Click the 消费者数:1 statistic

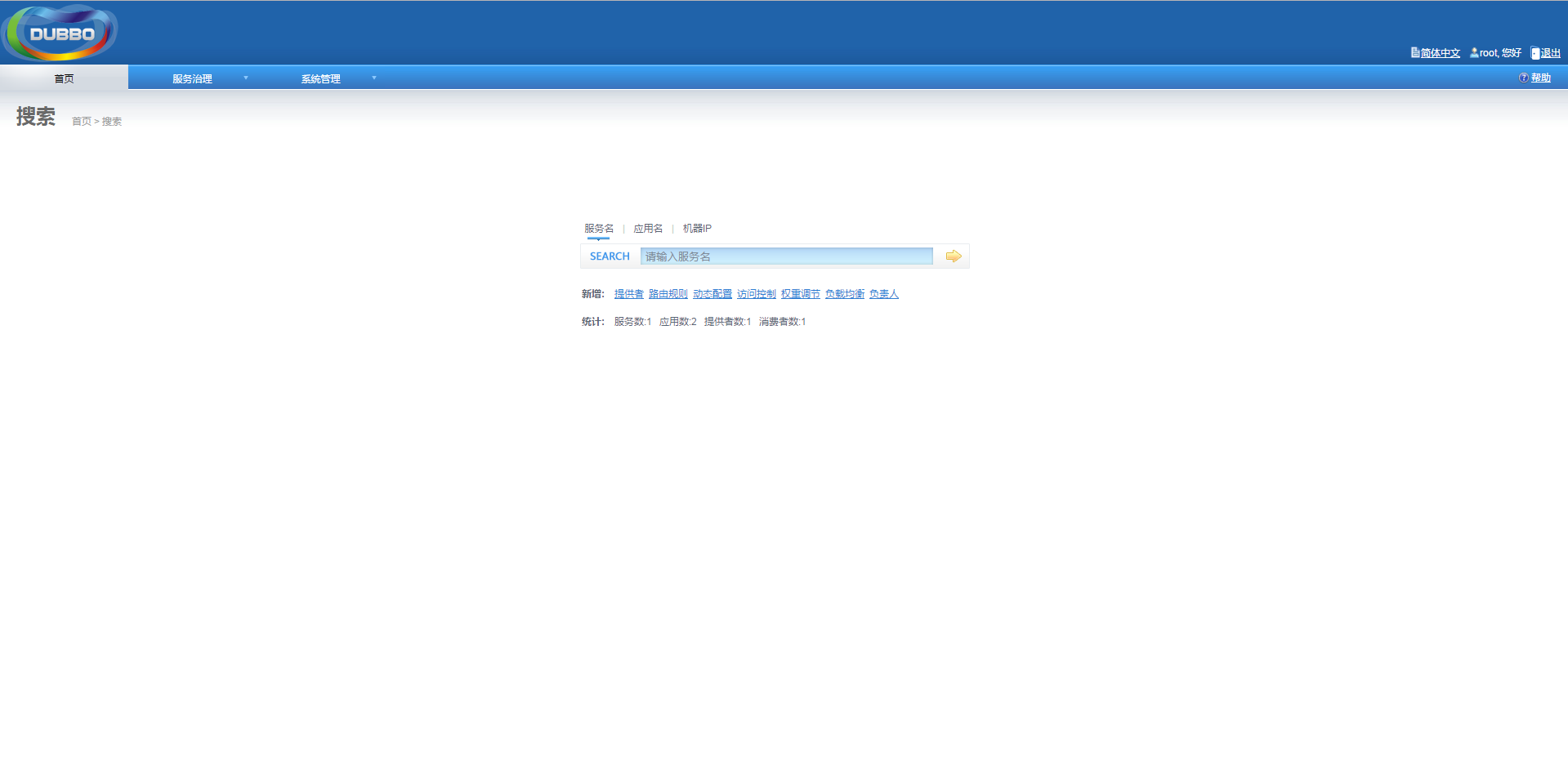pos(782,322)
